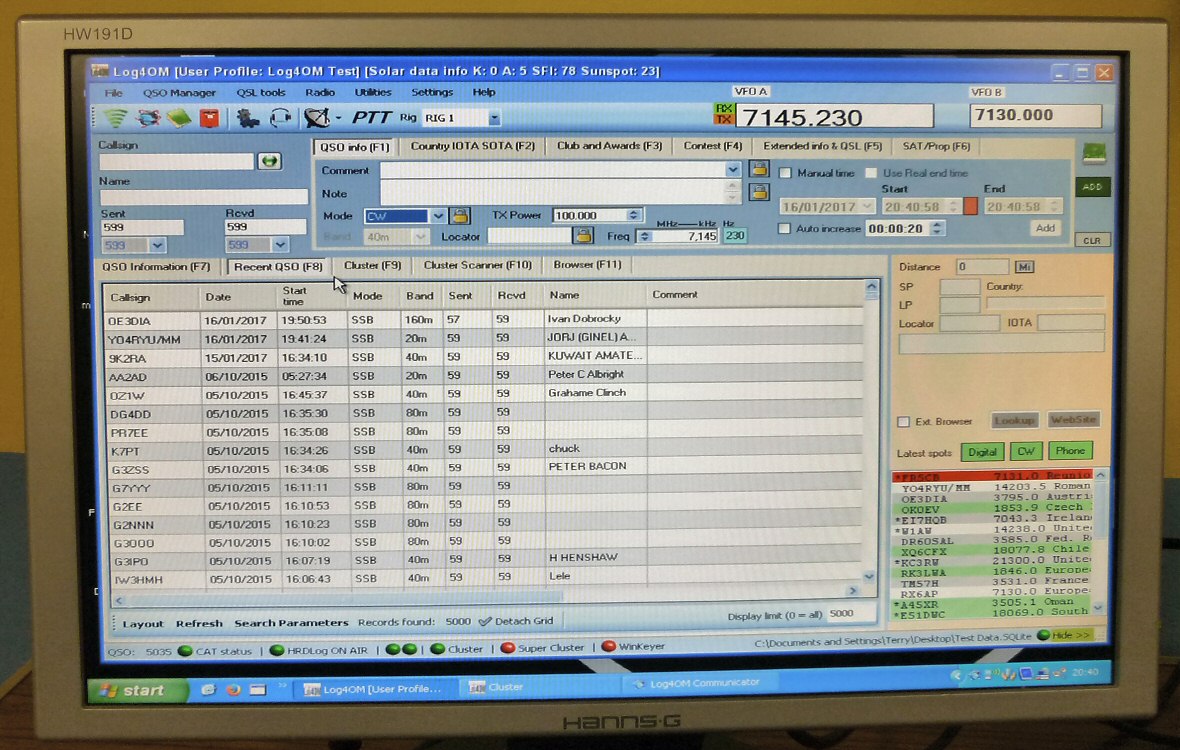Toggle the lock icon next to Locator

click(582, 236)
